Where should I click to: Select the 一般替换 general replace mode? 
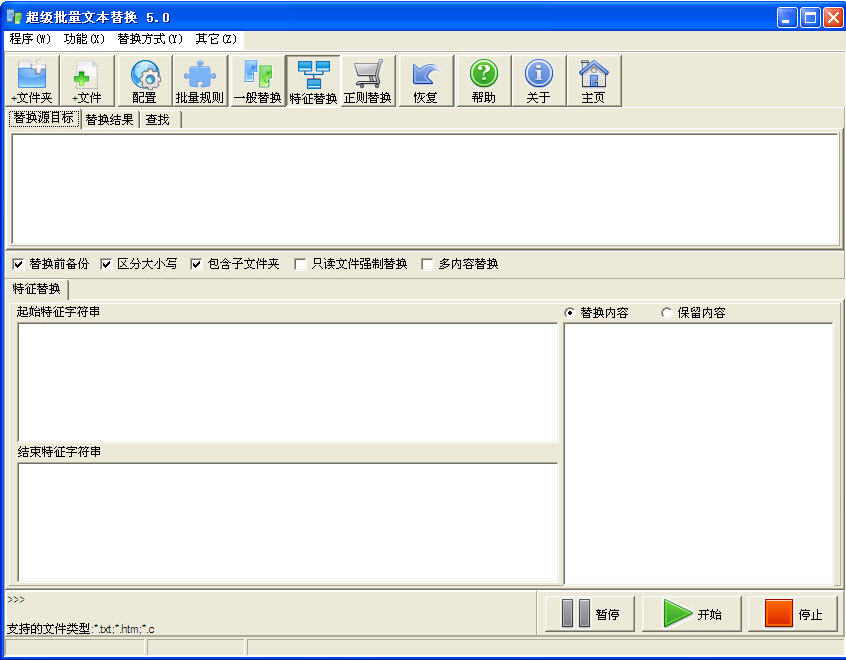coord(258,80)
